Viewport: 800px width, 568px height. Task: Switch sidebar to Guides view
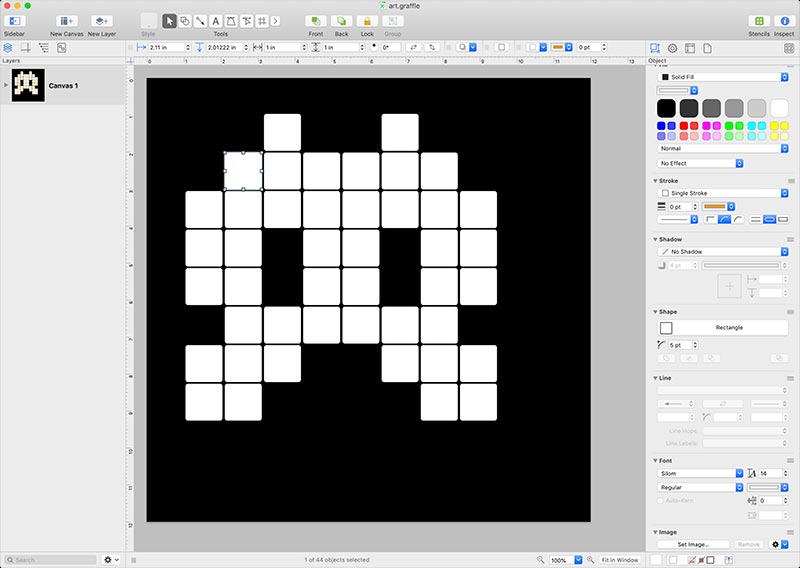[x=26, y=48]
